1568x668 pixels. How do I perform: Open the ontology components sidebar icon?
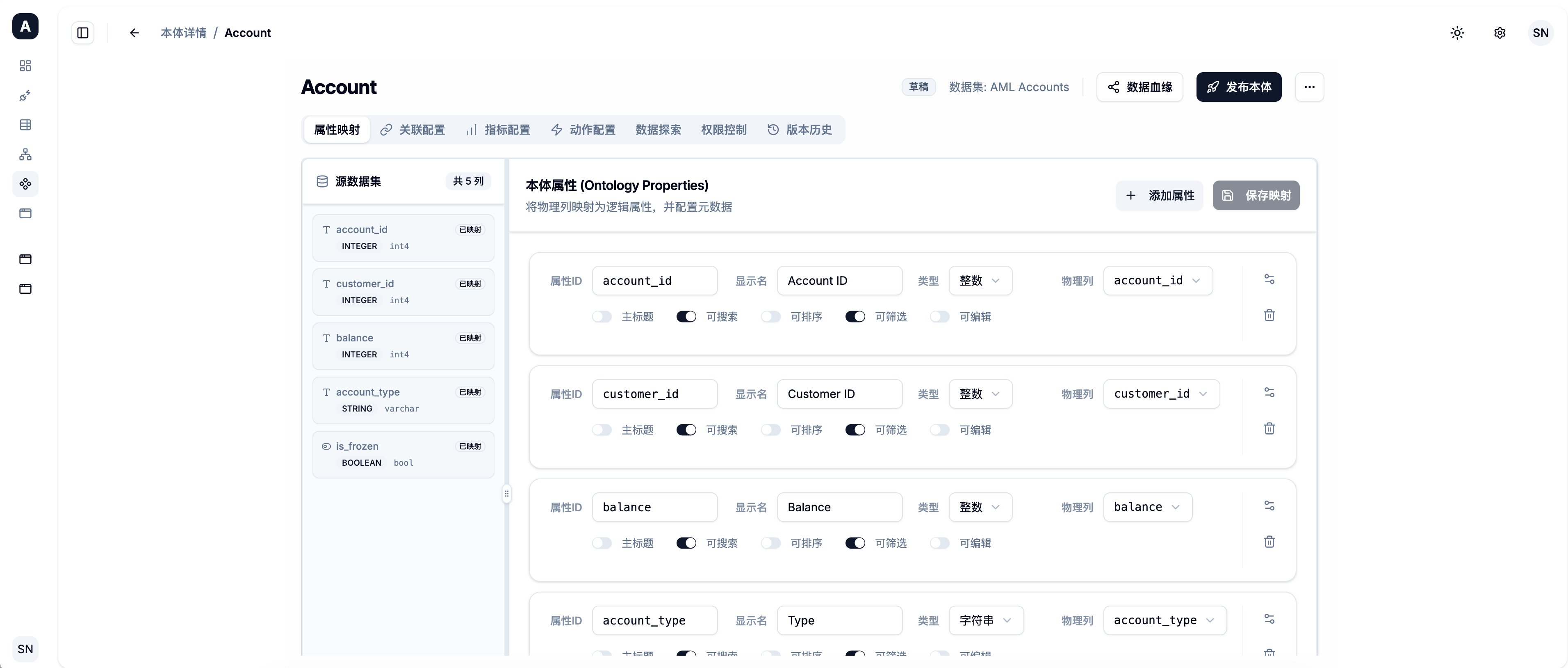pos(25,184)
